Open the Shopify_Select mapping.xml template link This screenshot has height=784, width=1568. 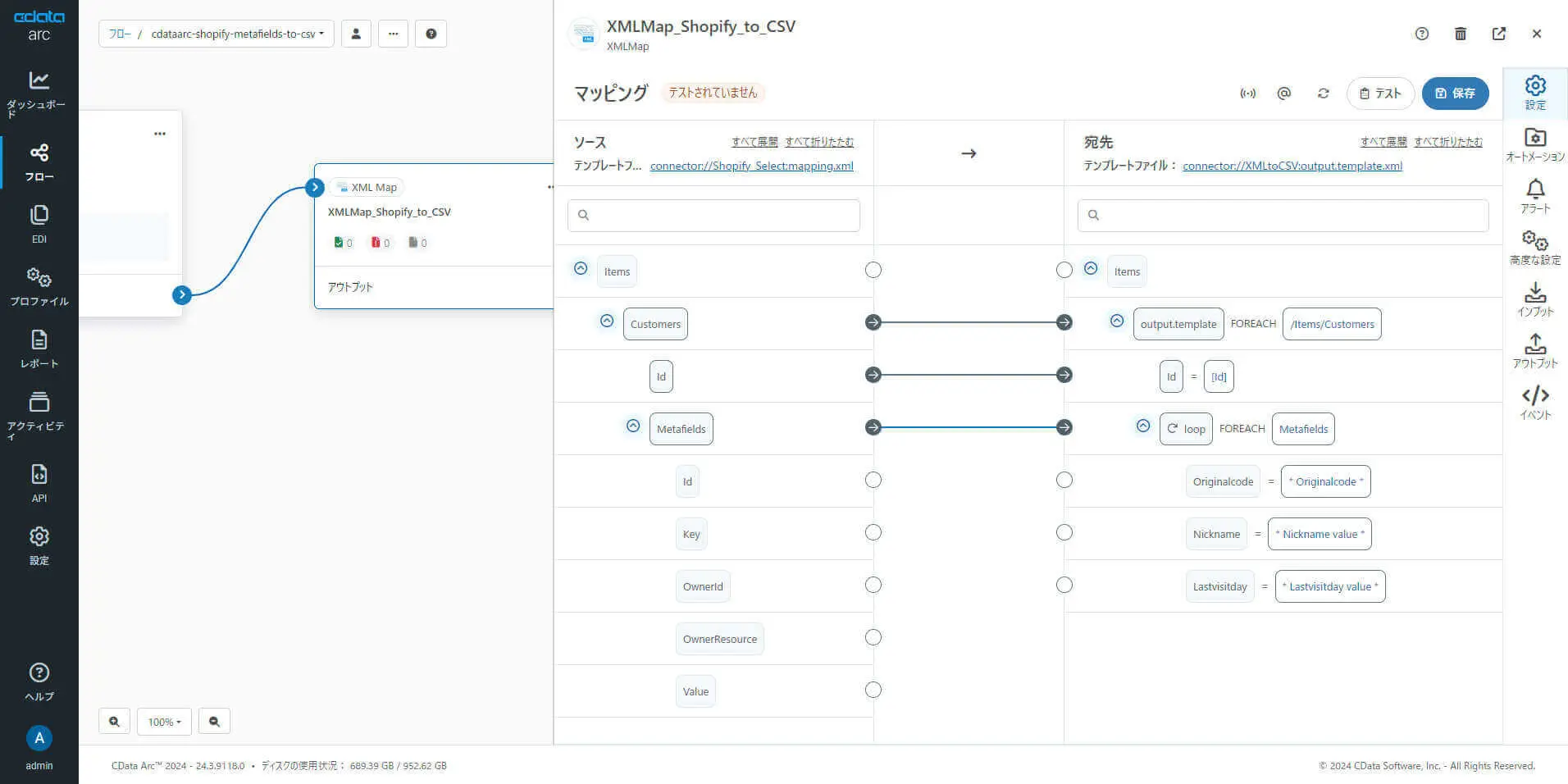coord(751,166)
